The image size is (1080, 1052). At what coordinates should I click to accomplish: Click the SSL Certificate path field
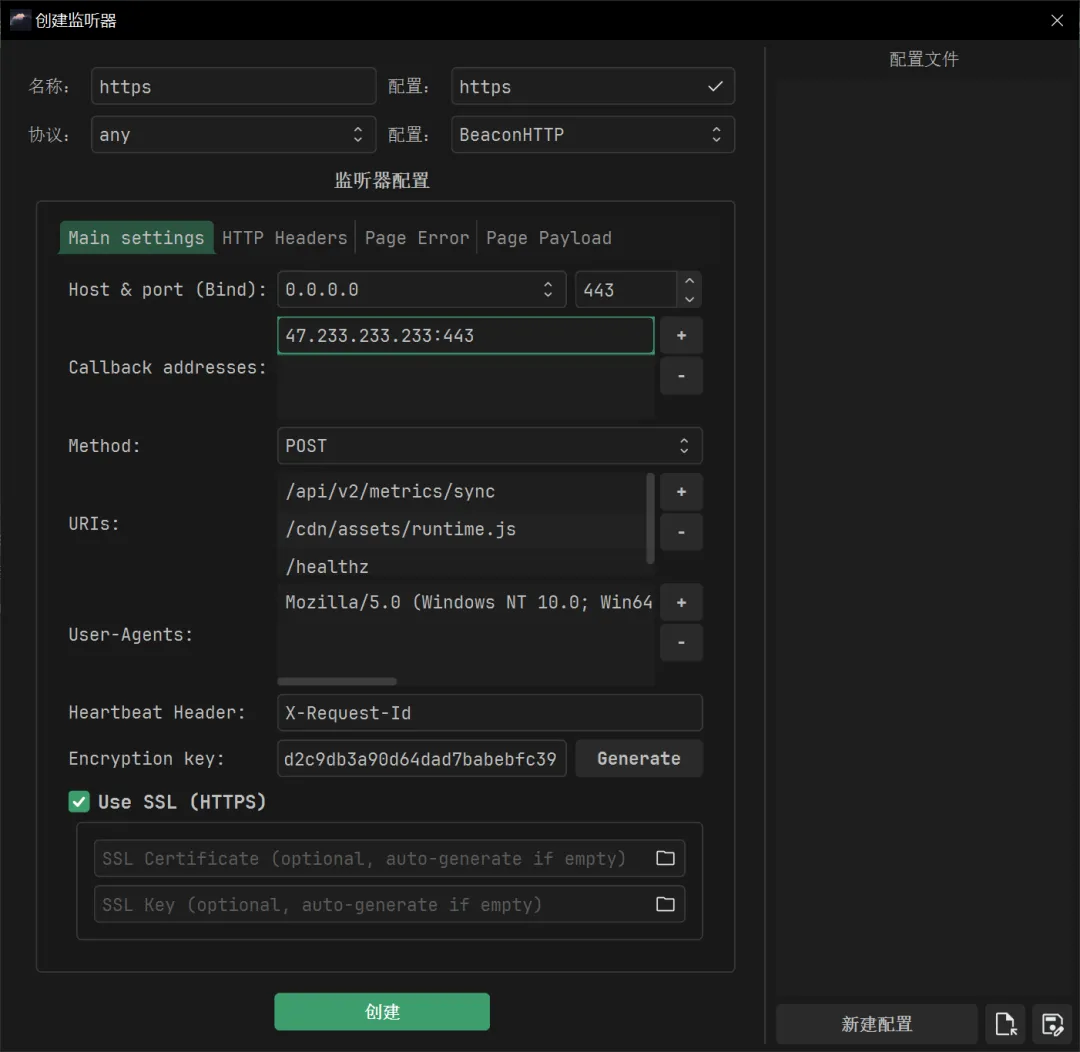pyautogui.click(x=389, y=858)
